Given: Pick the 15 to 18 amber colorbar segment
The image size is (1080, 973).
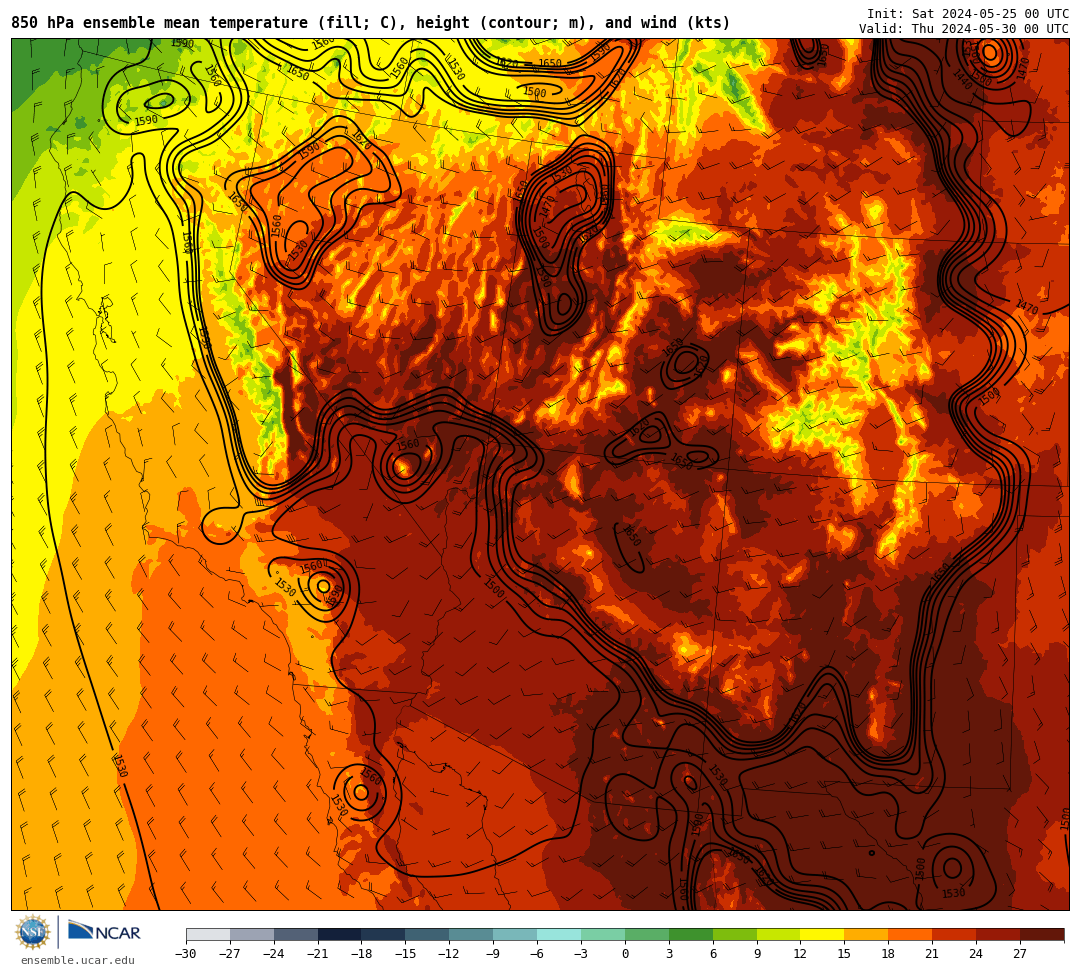Looking at the screenshot, I should [x=866, y=934].
